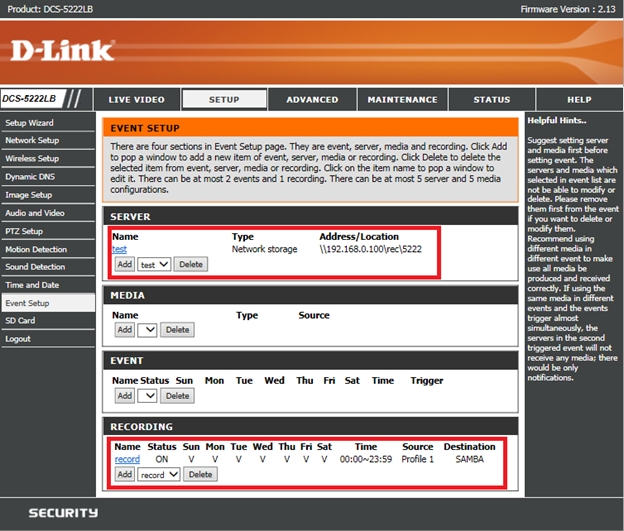Select Network Setup from sidebar
The width and height of the screenshot is (624, 531).
click(x=32, y=140)
